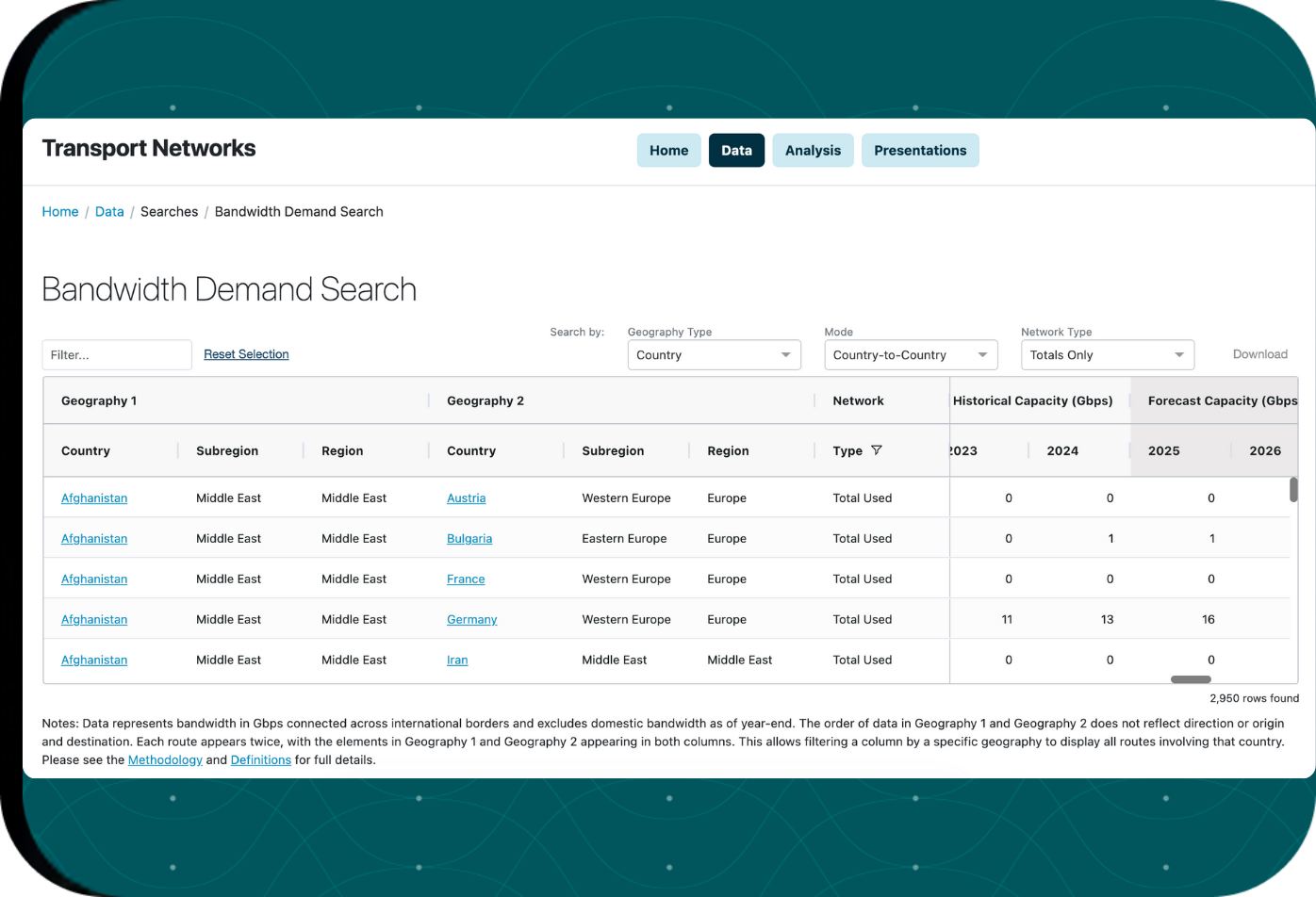1316x897 pixels.
Task: Open the Presentations tab
Action: click(919, 150)
